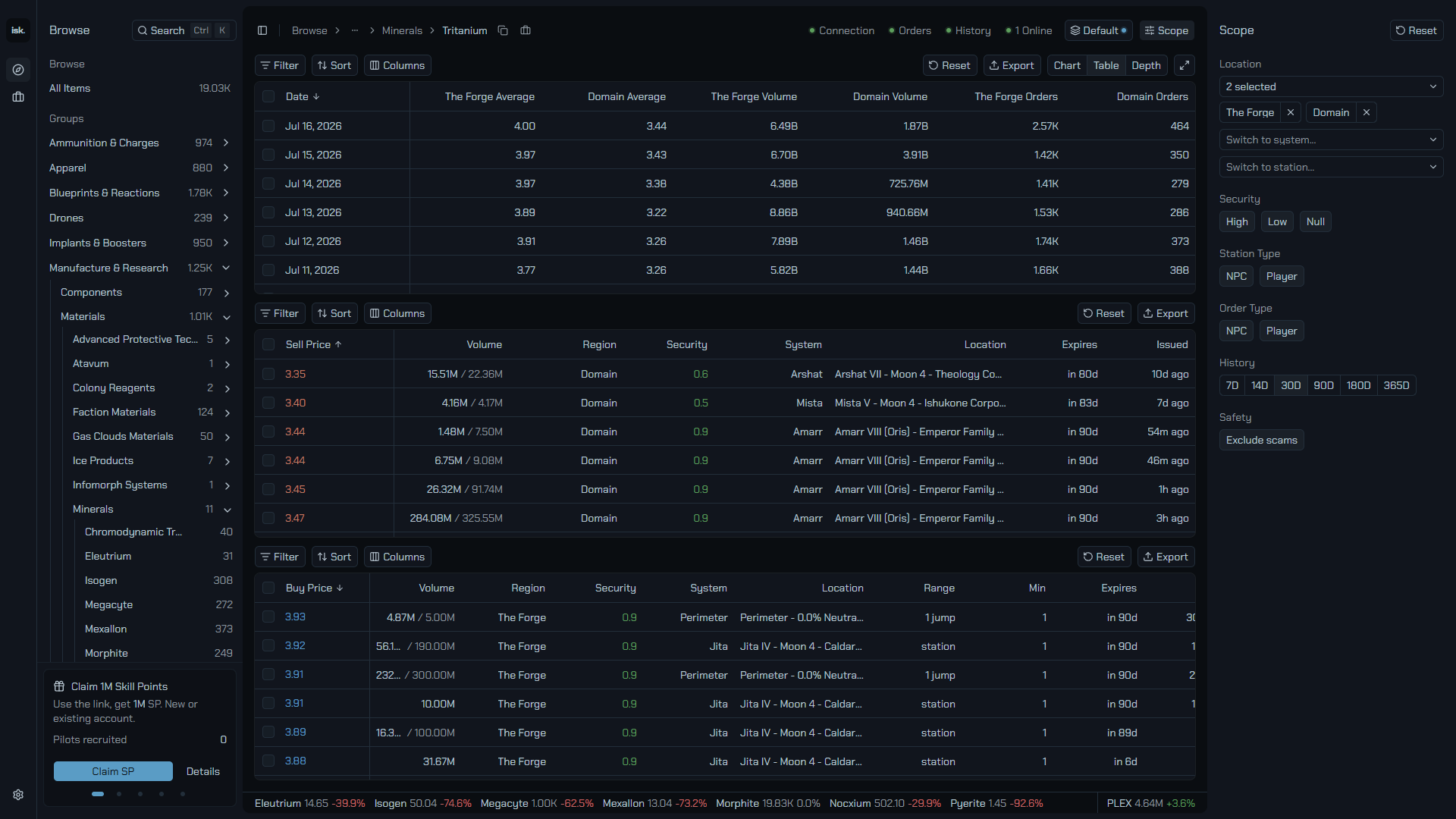This screenshot has width=1456, height=819.
Task: Open Columns for sell orders table
Action: click(x=397, y=313)
